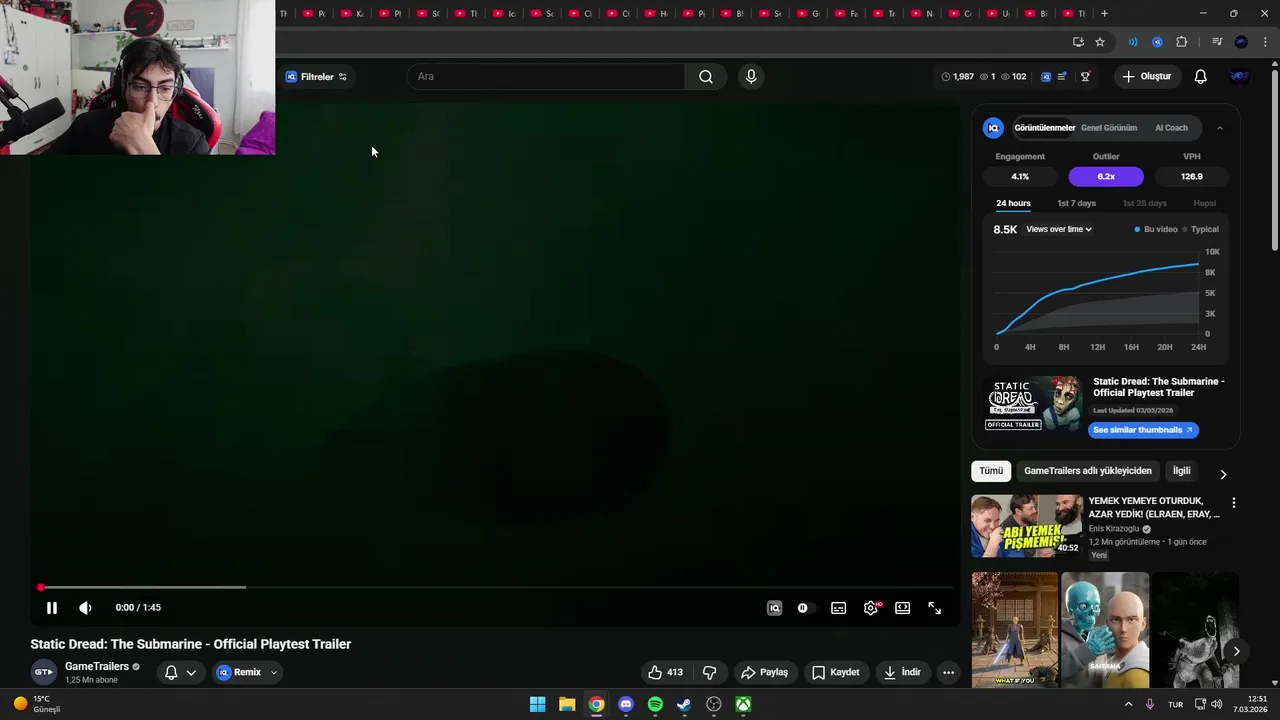
Task: Focus the Ara search field
Action: click(546, 77)
